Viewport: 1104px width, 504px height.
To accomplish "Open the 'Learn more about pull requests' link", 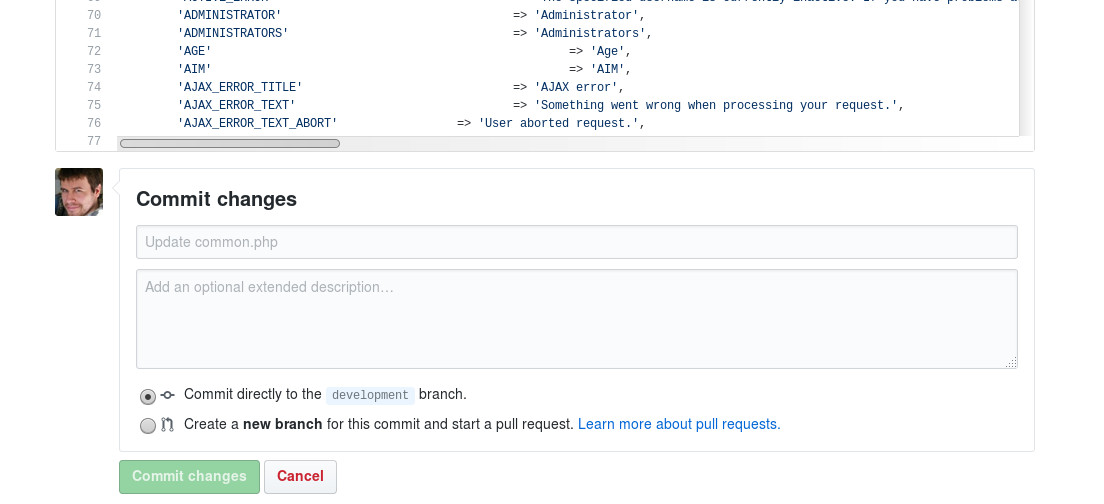I will (679, 424).
